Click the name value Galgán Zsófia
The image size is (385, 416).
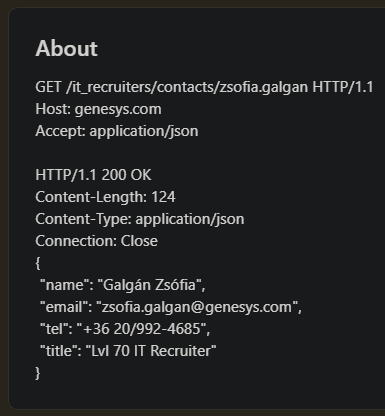tap(150, 285)
